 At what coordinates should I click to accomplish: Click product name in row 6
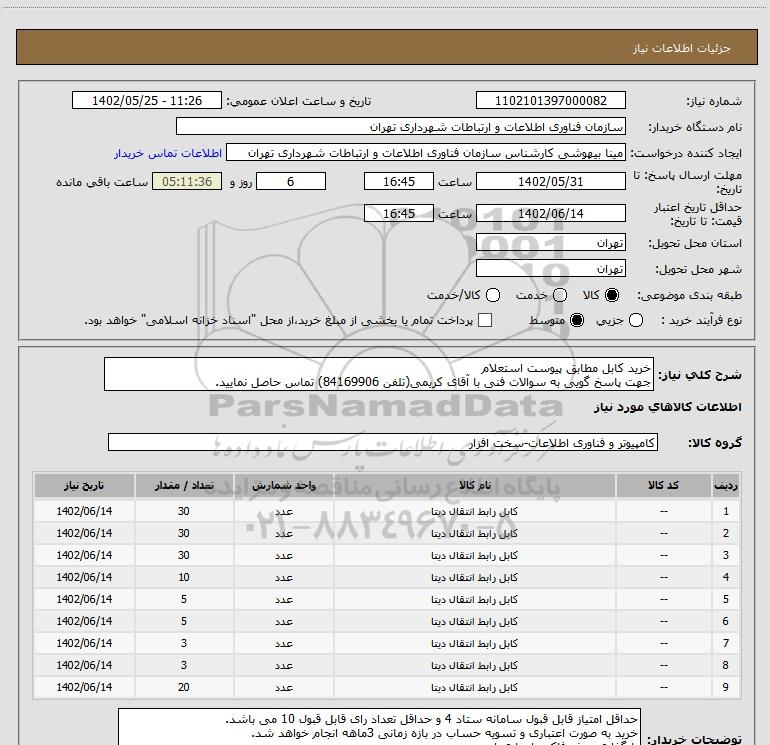click(x=474, y=621)
